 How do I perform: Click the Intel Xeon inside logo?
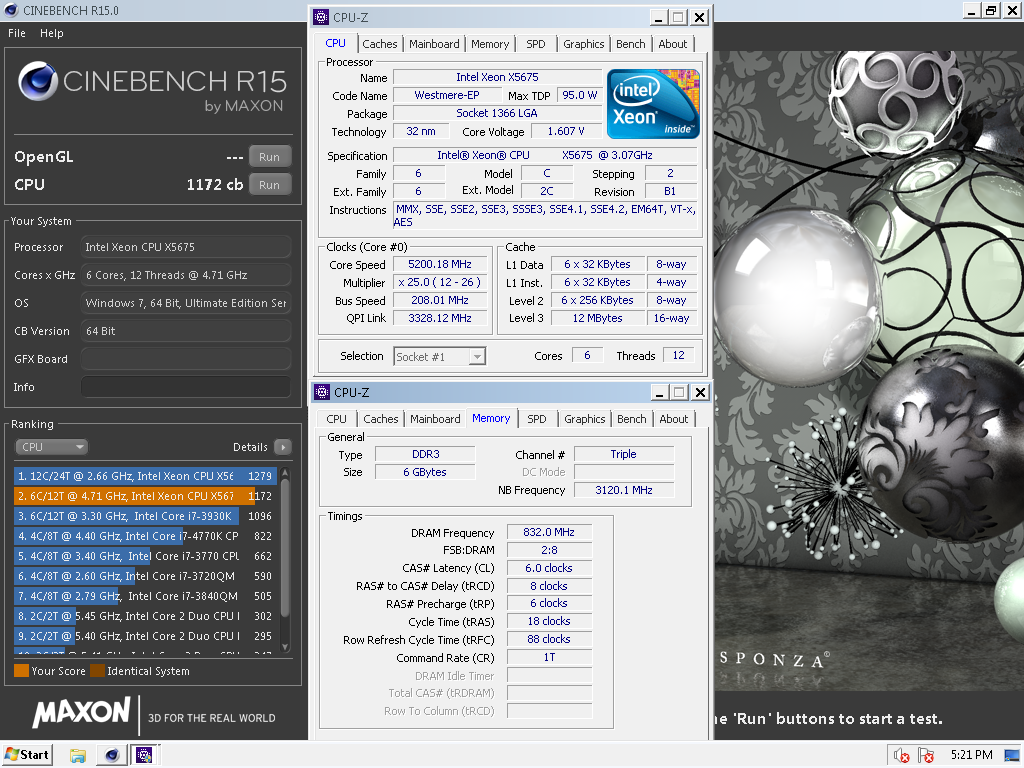[653, 104]
